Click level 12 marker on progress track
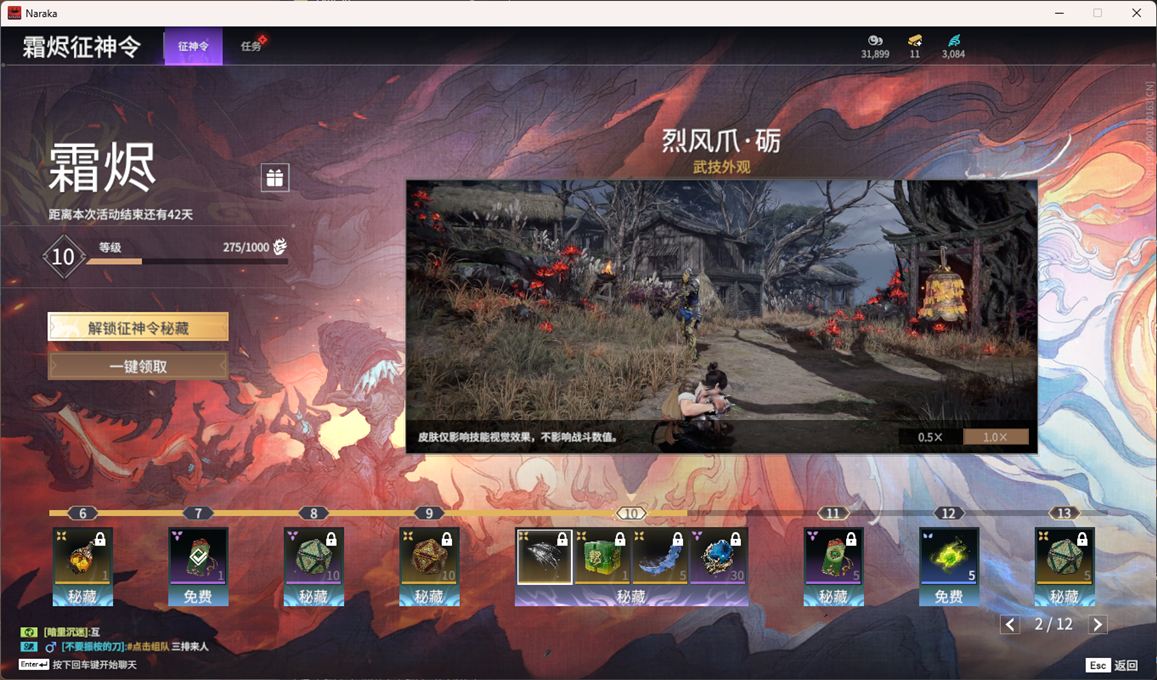 949,513
